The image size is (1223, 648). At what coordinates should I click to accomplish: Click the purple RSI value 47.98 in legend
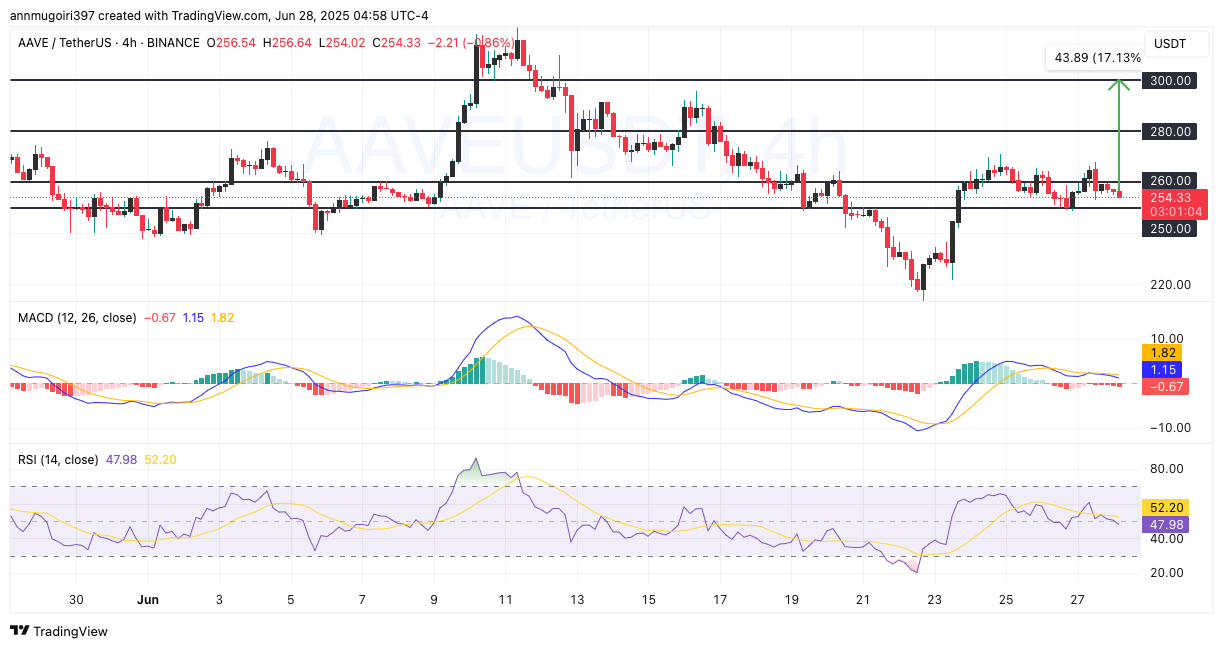pos(121,459)
